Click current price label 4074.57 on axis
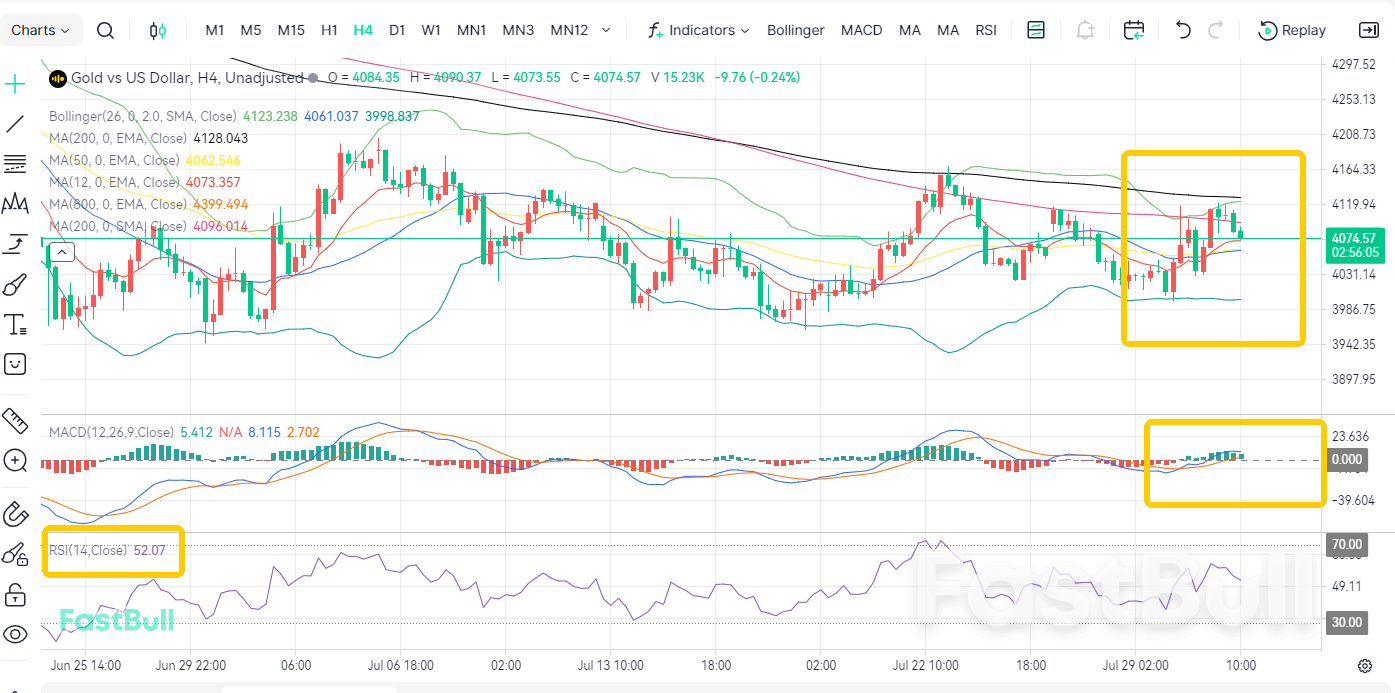Viewport: 1395px width, 693px height. tap(1354, 238)
